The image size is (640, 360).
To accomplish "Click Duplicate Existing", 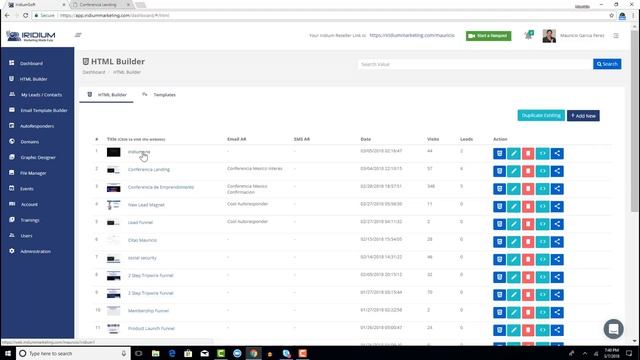I will [x=541, y=116].
